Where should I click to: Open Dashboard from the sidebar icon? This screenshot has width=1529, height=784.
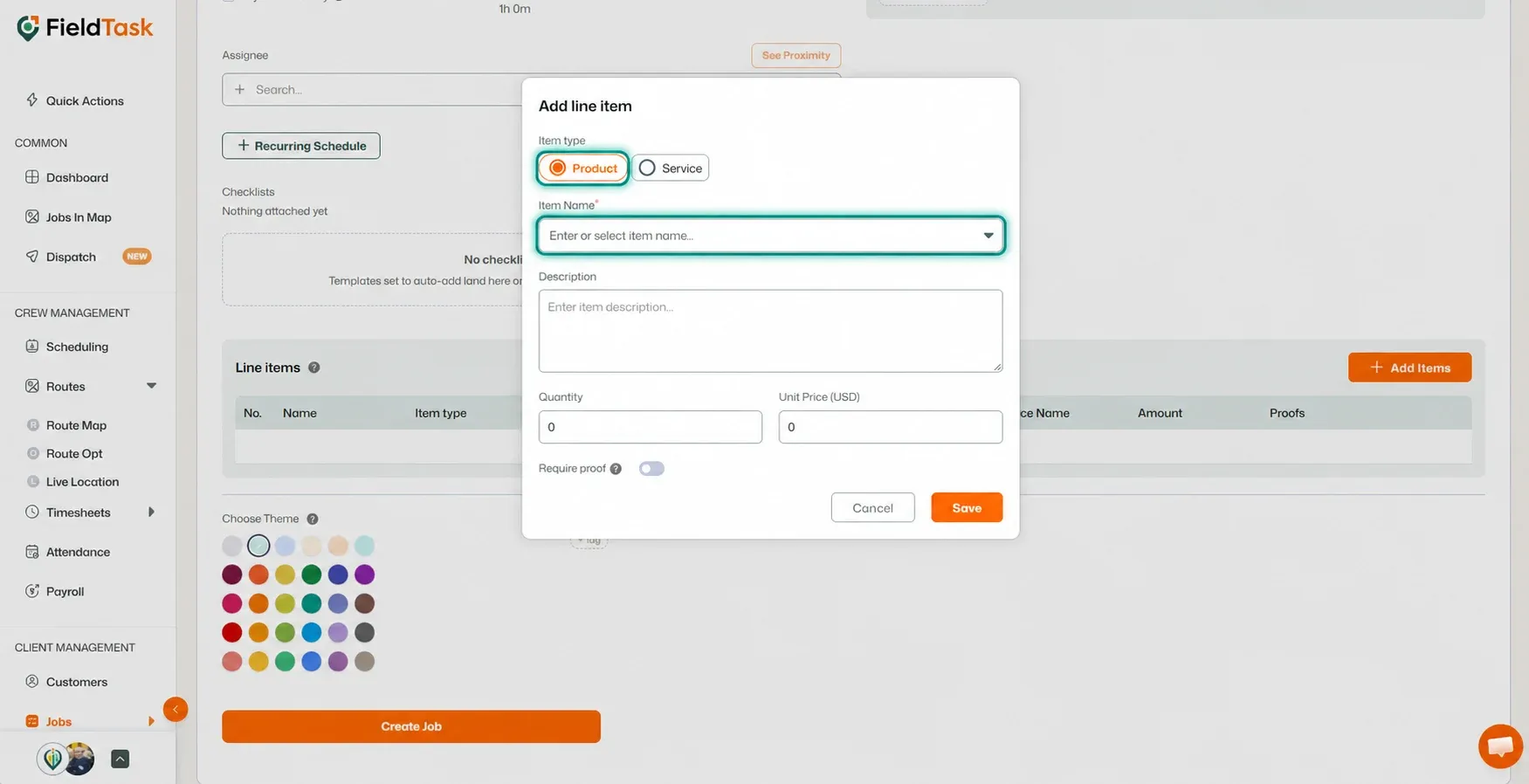pyautogui.click(x=32, y=177)
